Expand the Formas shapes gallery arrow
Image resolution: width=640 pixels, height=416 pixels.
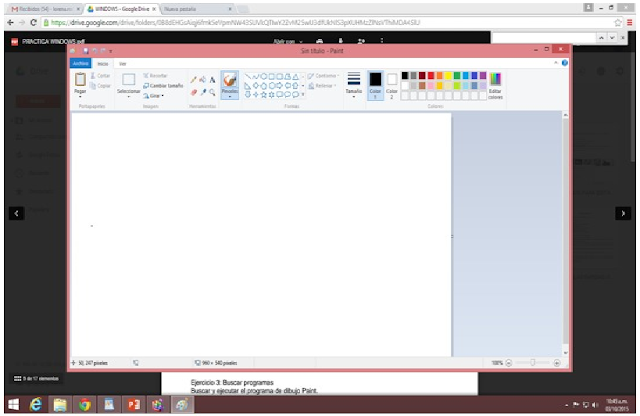tap(303, 95)
